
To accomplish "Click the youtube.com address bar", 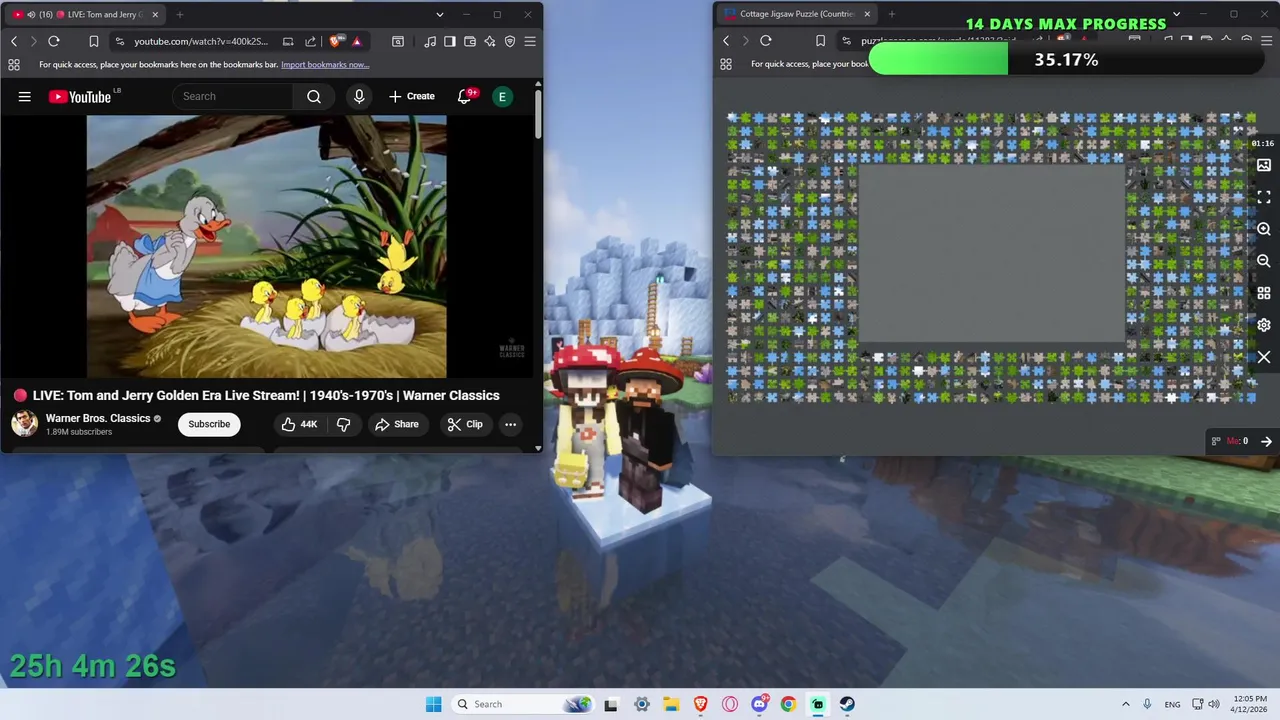I will coord(201,41).
